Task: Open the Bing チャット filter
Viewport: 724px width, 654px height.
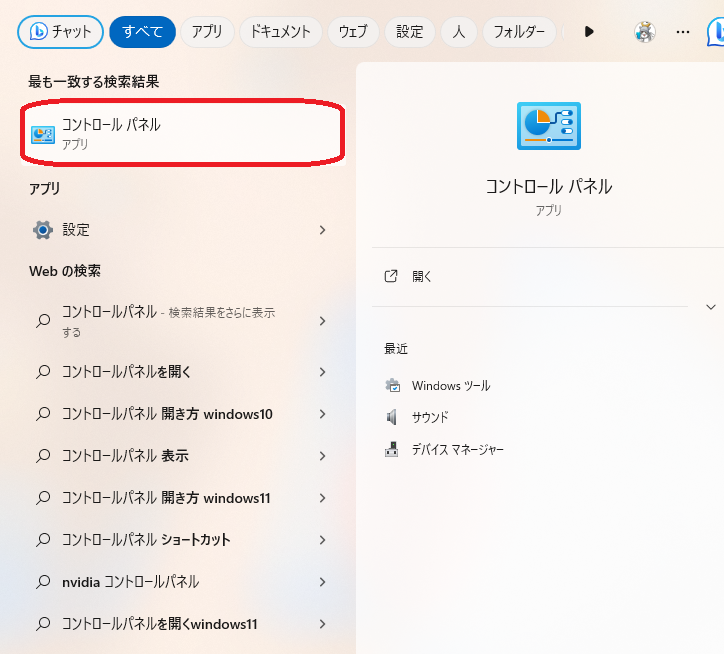Action: point(60,32)
